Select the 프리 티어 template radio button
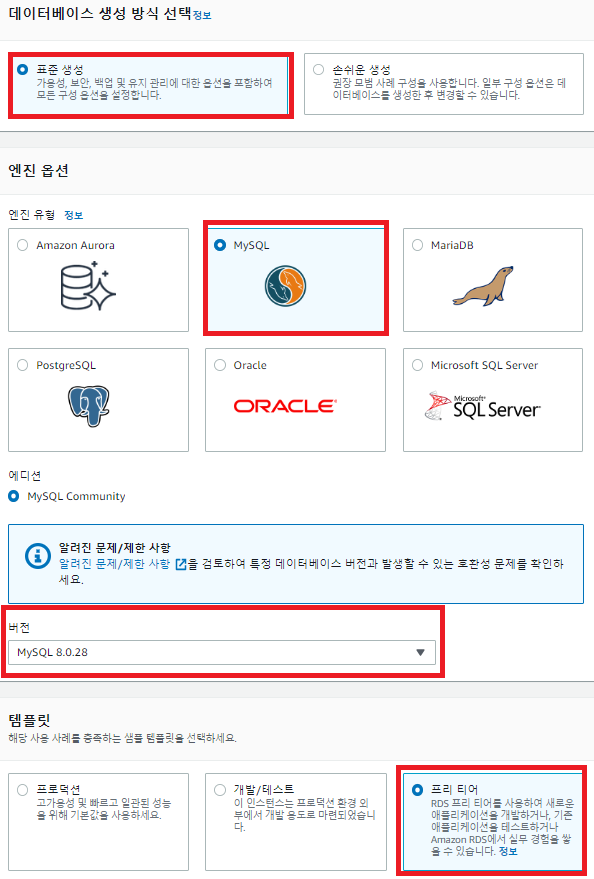 [x=417, y=790]
